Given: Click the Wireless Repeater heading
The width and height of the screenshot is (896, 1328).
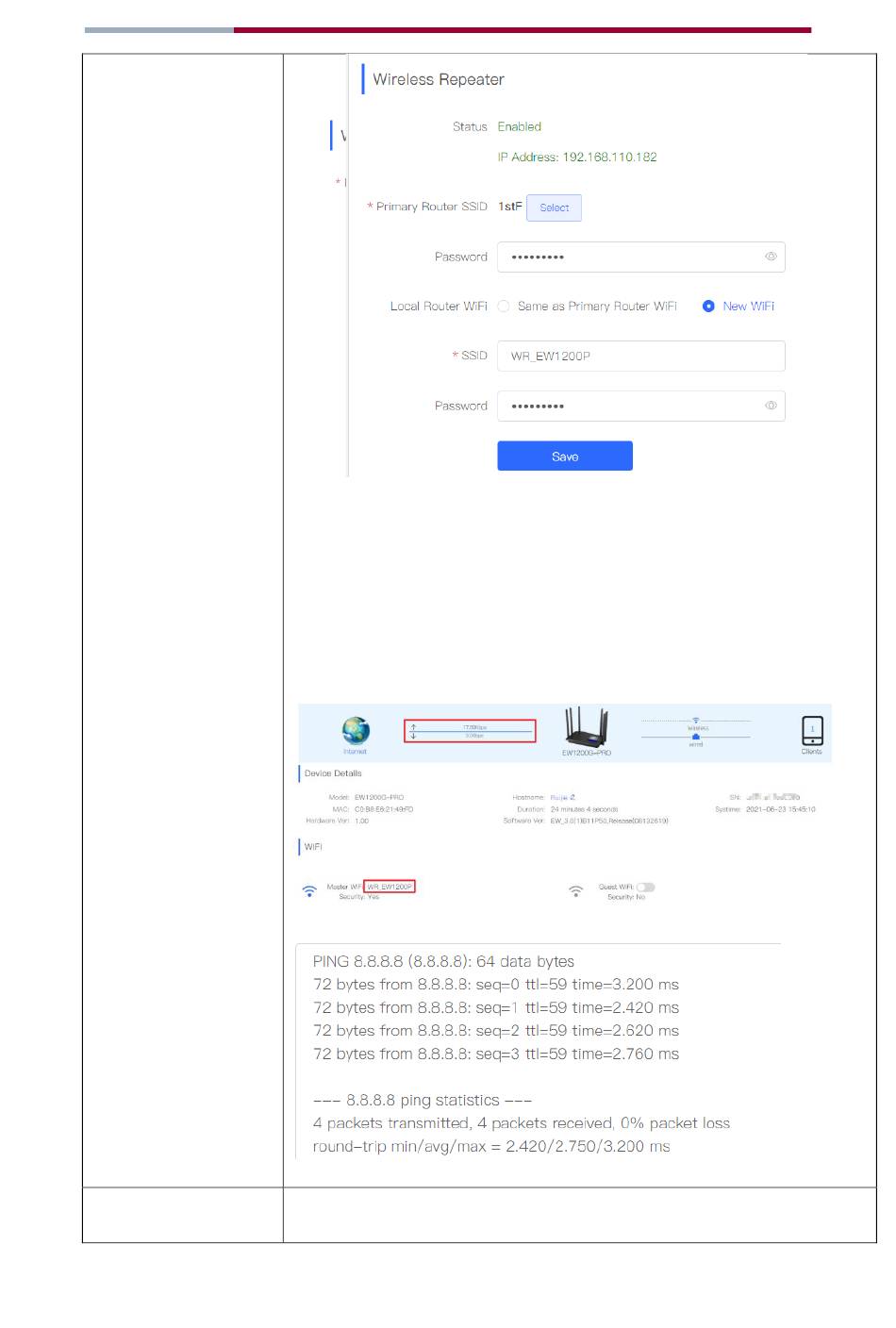Looking at the screenshot, I should [439, 79].
